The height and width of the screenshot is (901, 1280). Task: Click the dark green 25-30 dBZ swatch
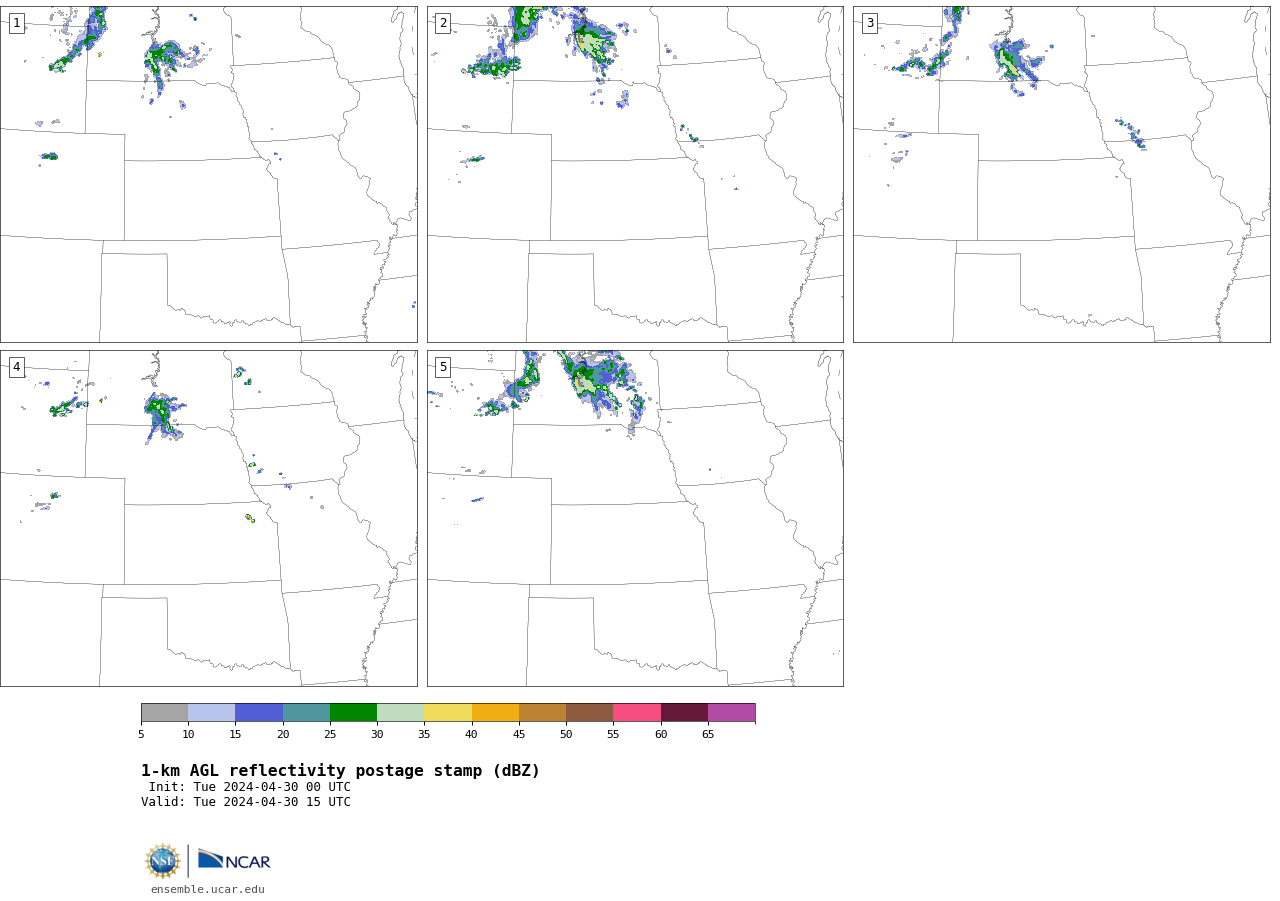(353, 713)
